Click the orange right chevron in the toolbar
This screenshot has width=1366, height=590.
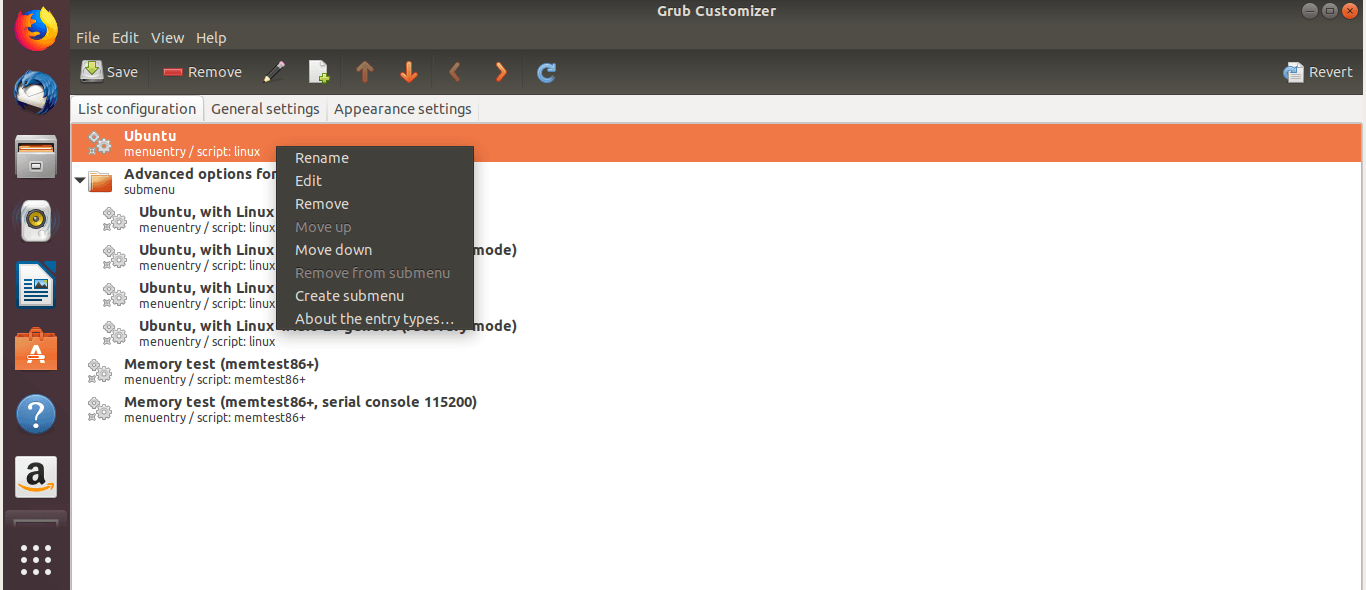pos(501,72)
